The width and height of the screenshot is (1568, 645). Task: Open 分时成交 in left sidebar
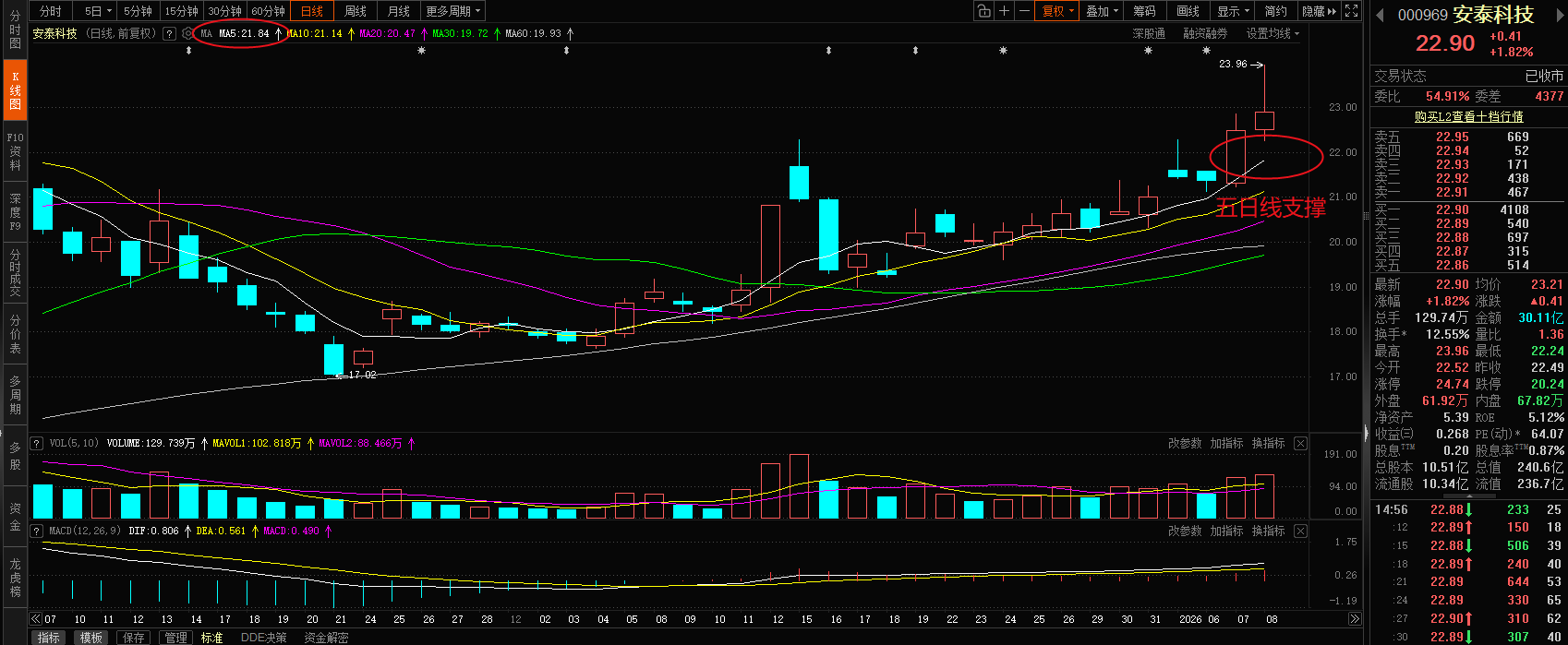pos(15,273)
